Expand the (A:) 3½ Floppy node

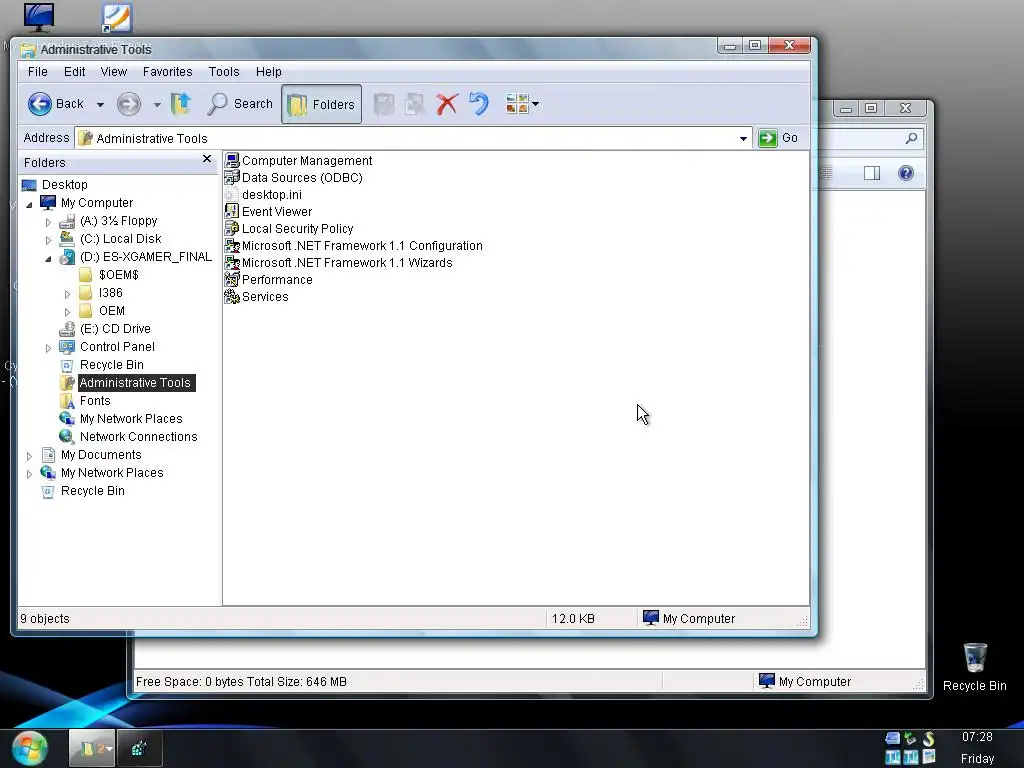pos(48,222)
